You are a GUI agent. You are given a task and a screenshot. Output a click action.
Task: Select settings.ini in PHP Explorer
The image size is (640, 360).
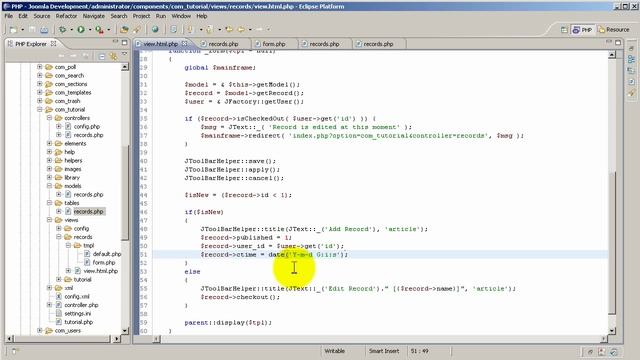click(x=78, y=313)
